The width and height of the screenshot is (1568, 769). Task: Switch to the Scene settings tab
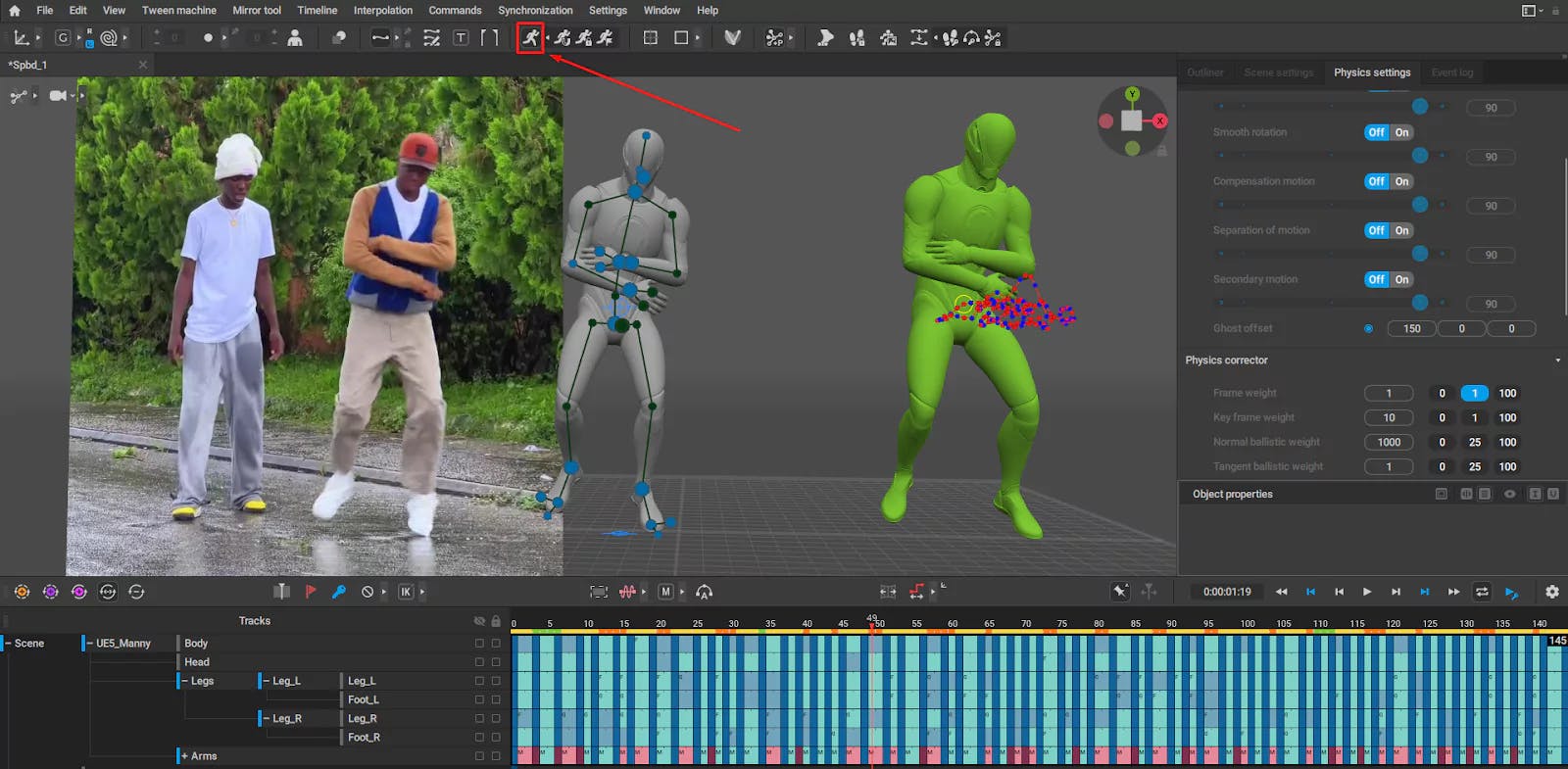[1278, 72]
